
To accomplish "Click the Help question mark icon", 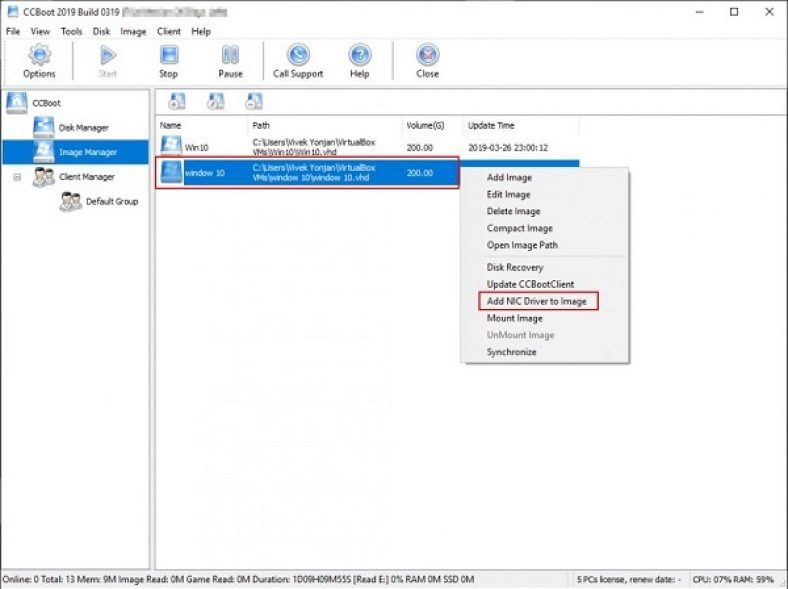I will pos(359,56).
